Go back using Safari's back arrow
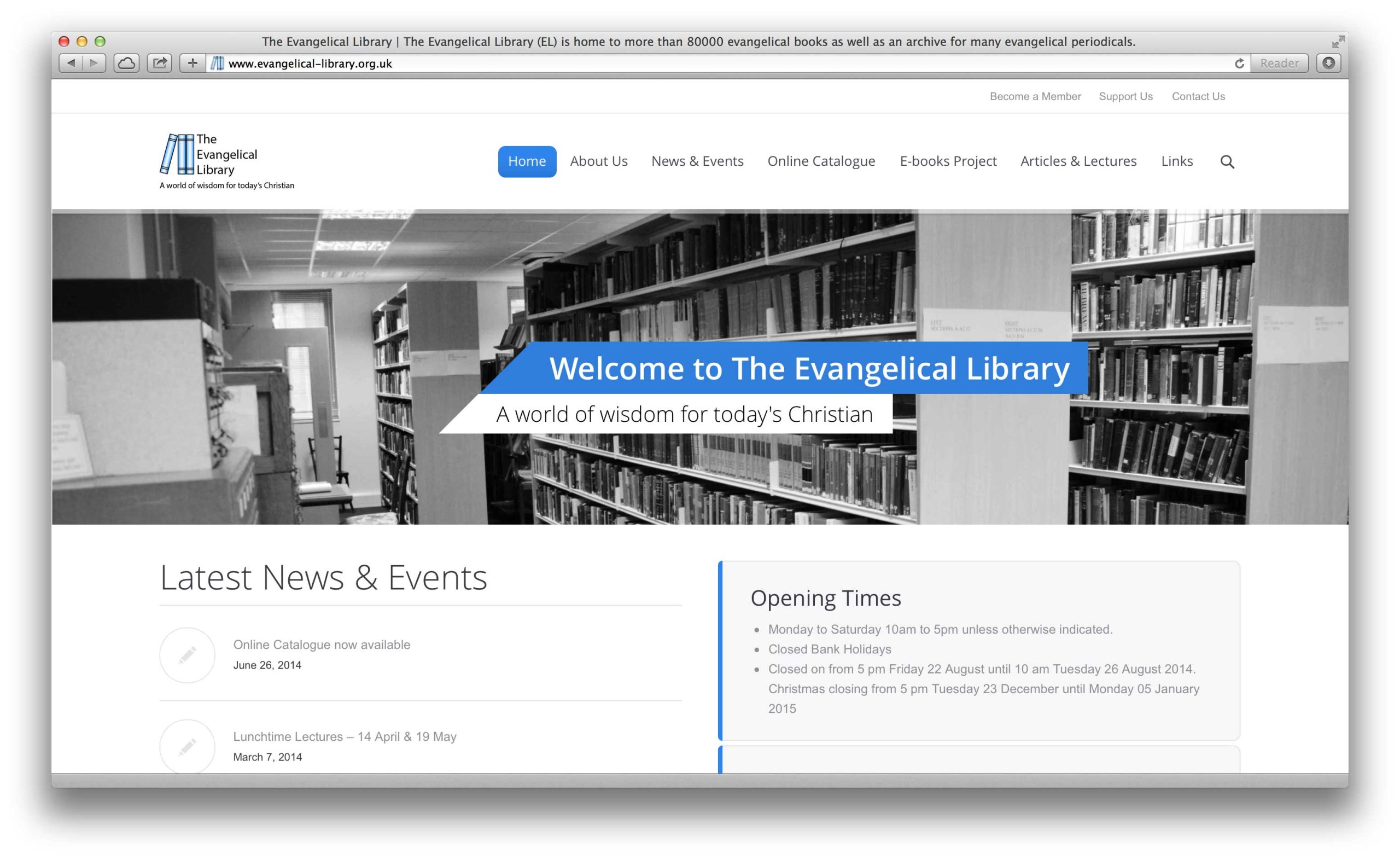The width and height of the screenshot is (1400, 859). 71,63
